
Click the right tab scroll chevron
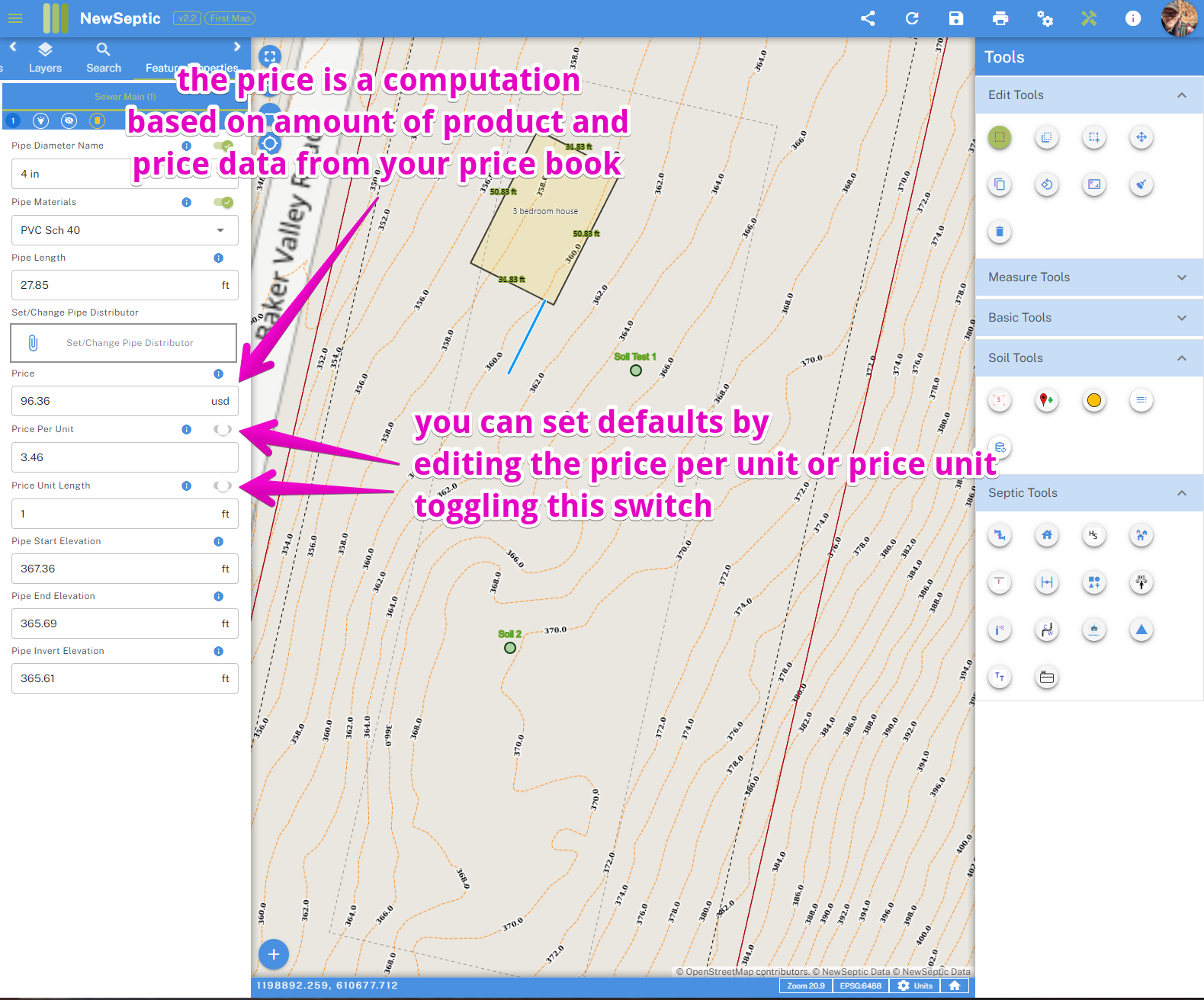pos(237,47)
